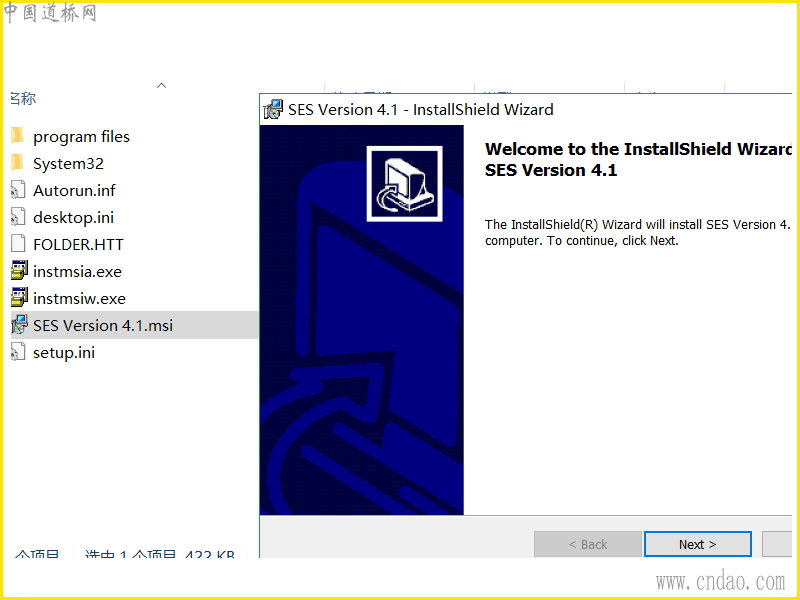Select the 'instmsia.exe' file name
800x600 pixels.
(77, 271)
